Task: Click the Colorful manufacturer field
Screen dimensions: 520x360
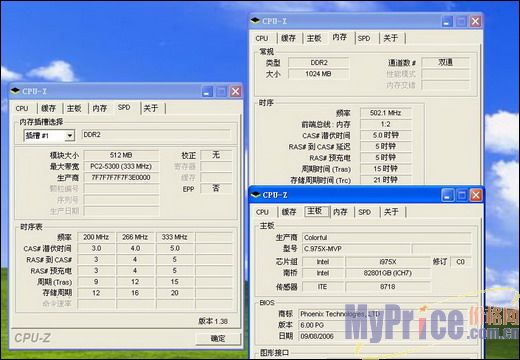Action: (x=387, y=238)
